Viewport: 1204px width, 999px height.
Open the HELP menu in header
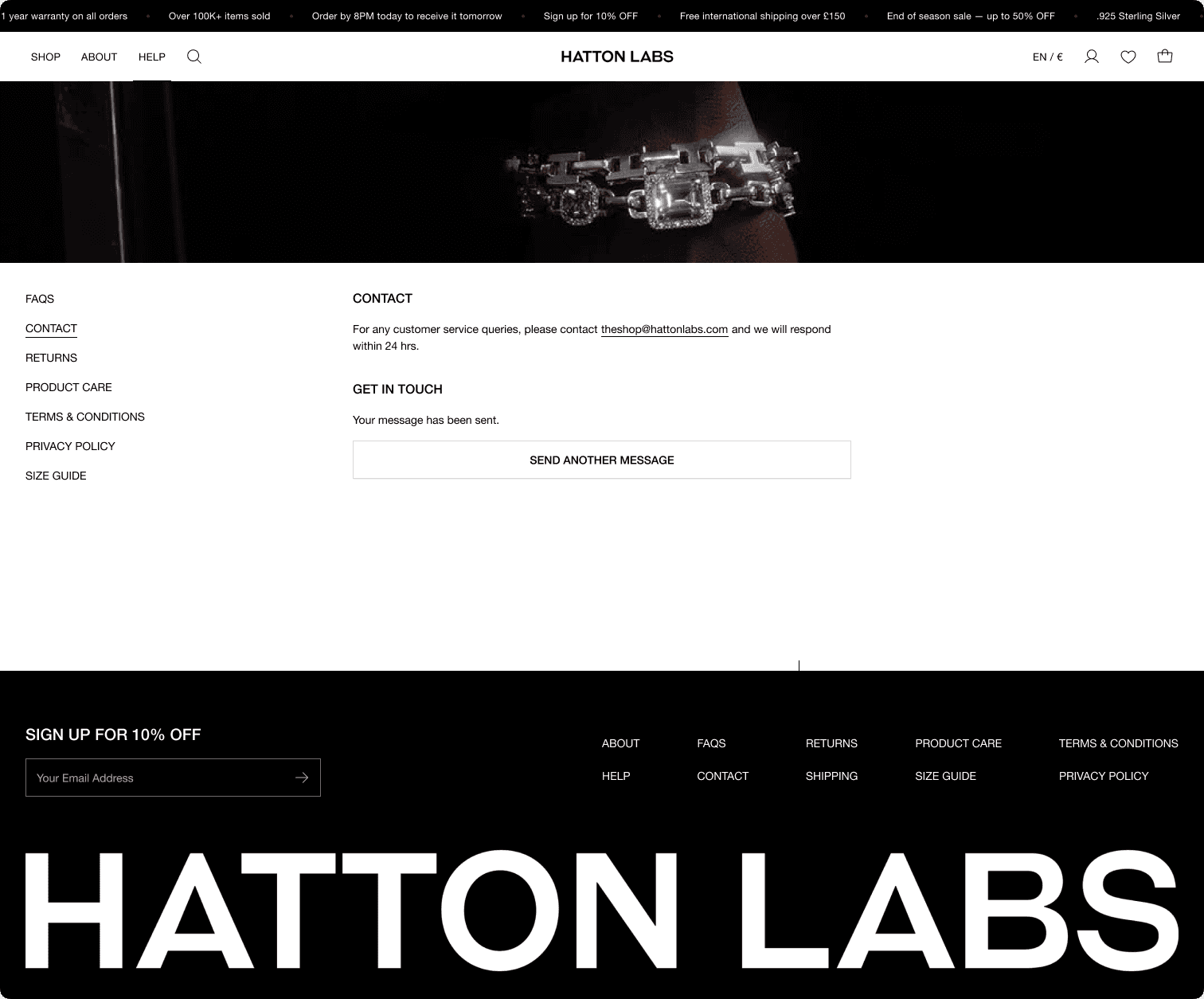[152, 57]
